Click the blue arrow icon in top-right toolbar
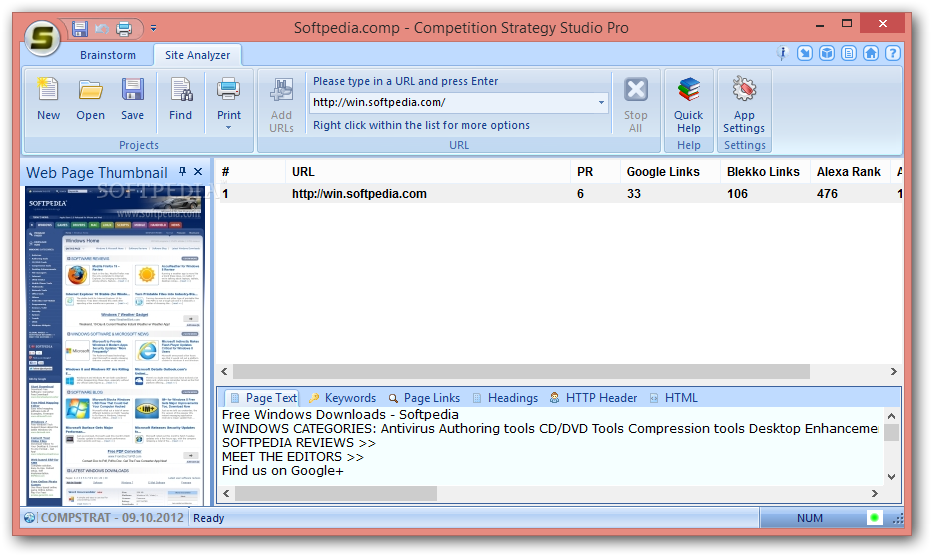This screenshot has width=932, height=556. pyautogui.click(x=805, y=53)
